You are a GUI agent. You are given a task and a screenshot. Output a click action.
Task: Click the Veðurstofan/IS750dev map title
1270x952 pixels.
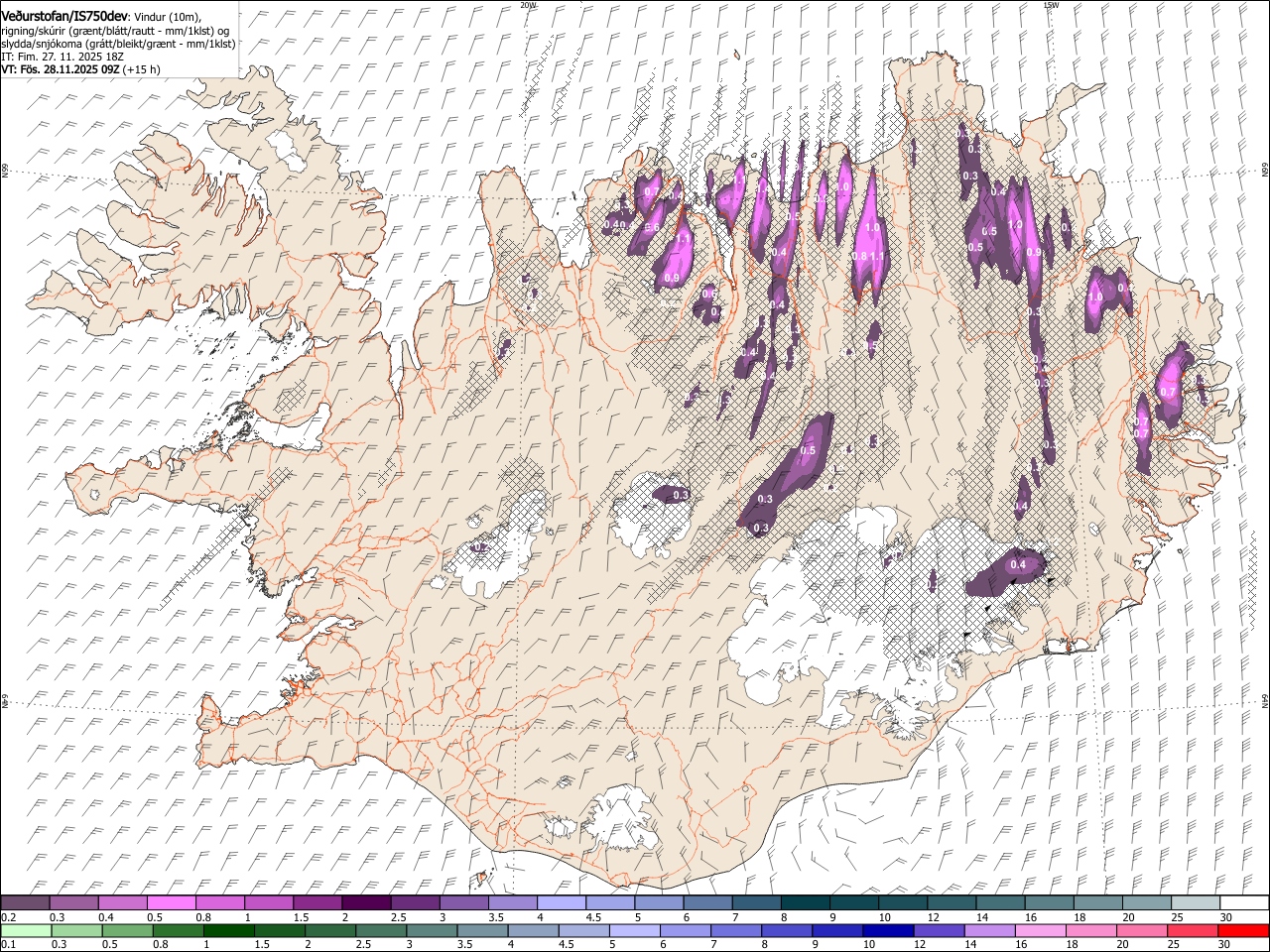click(64, 16)
